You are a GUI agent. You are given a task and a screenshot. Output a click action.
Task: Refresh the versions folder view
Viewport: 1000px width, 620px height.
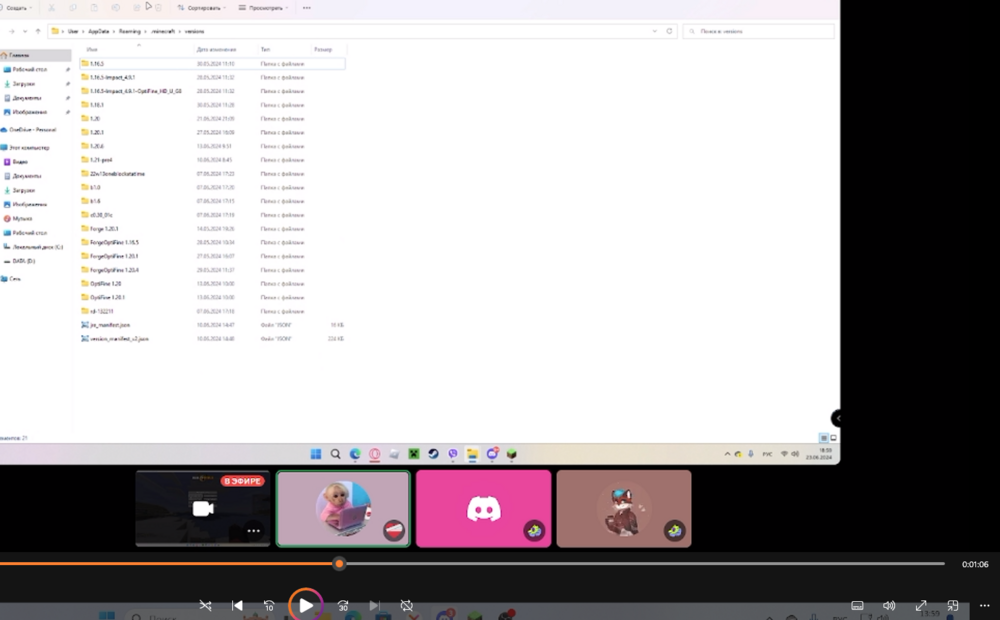pos(669,31)
